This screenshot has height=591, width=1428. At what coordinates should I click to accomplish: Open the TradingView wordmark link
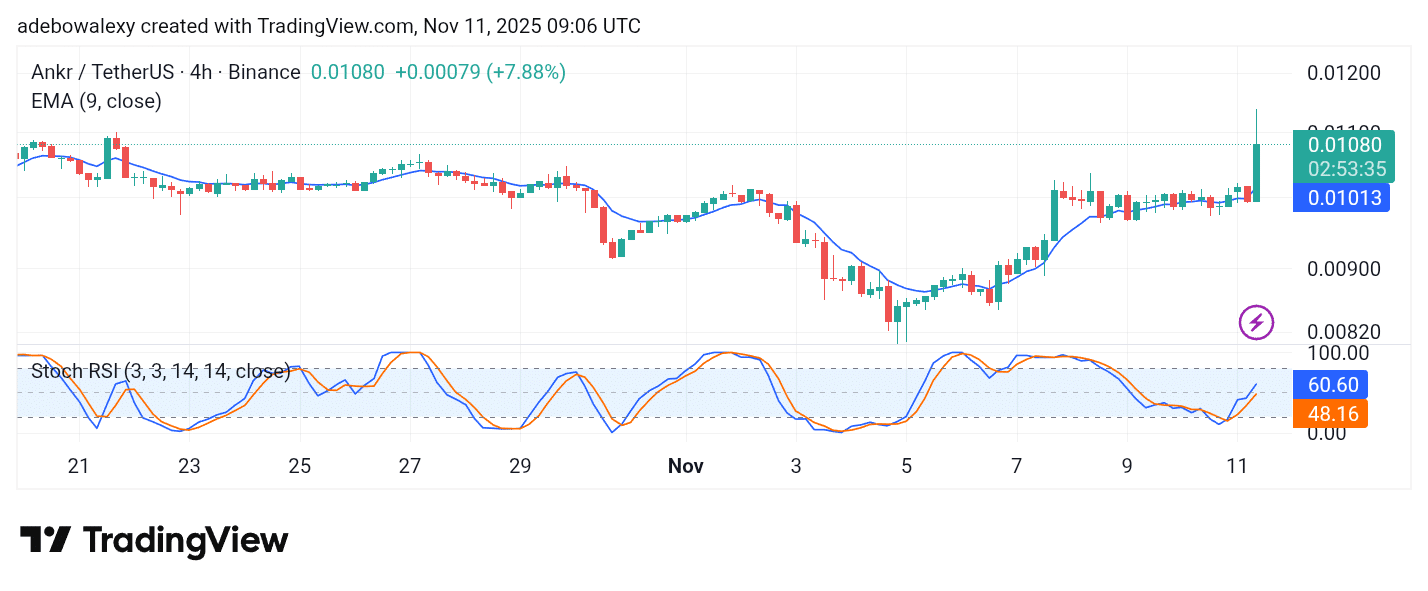point(185,541)
